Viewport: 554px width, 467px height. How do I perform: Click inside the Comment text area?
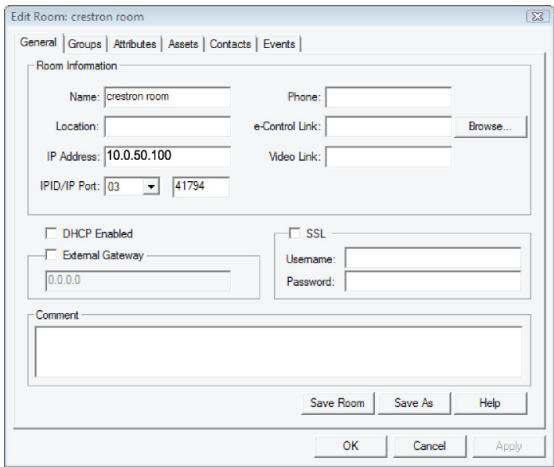click(278, 351)
